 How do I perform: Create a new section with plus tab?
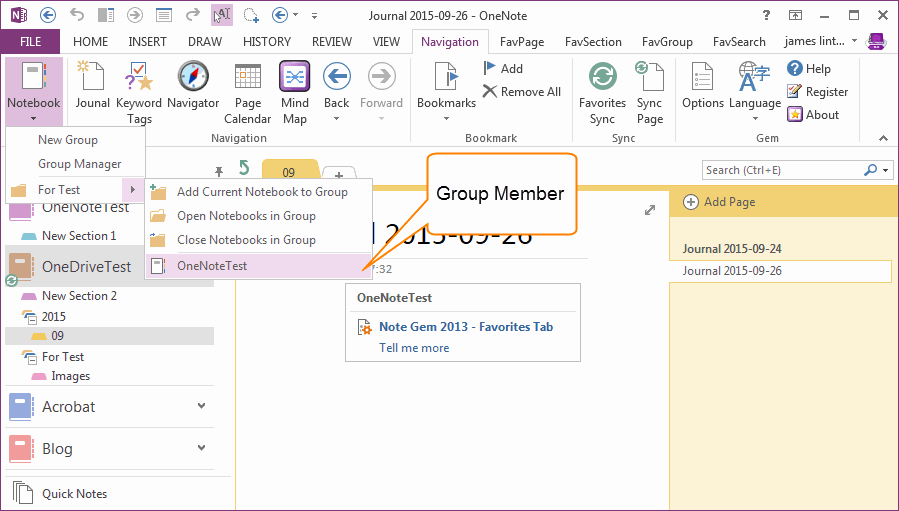coord(339,174)
